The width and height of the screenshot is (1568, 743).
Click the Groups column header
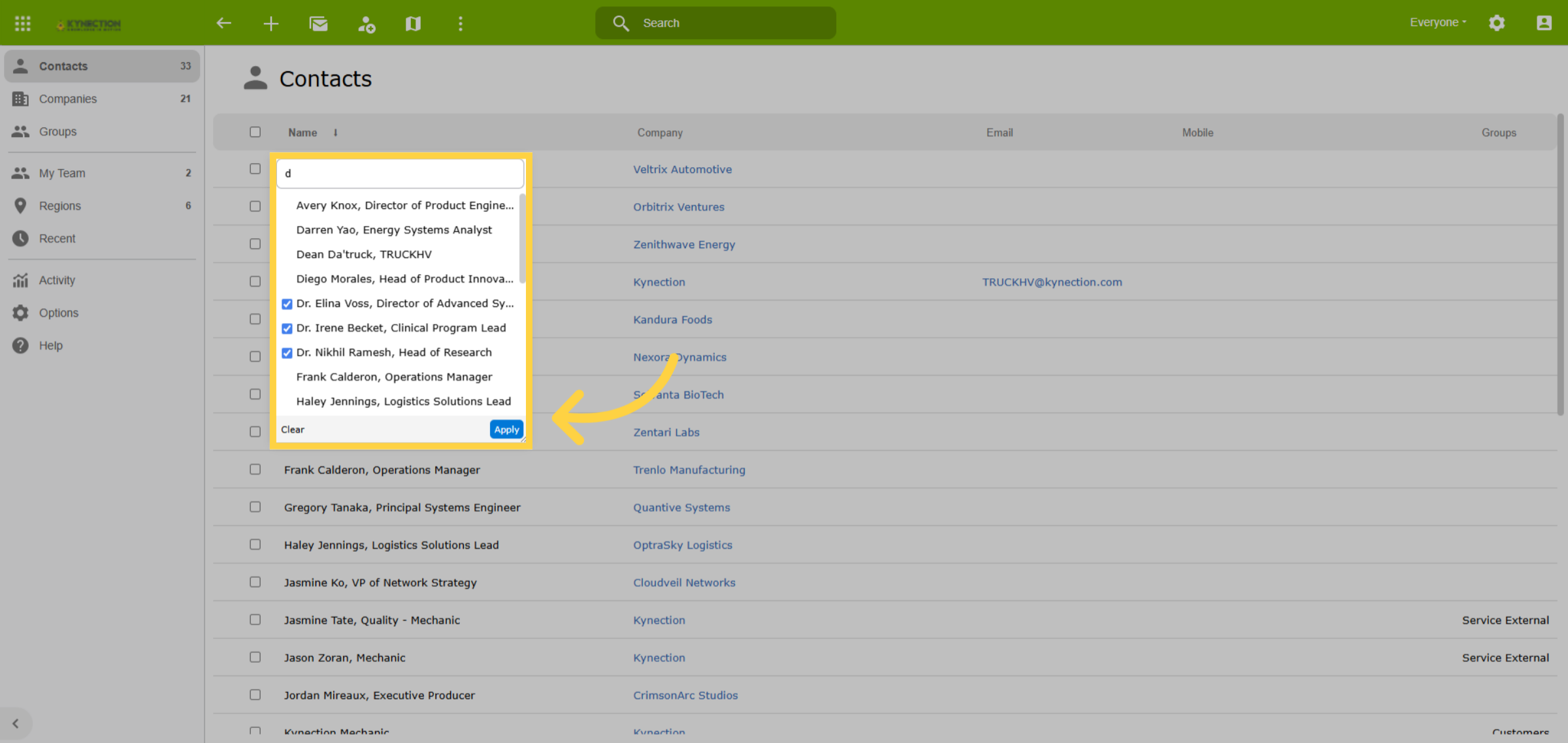click(x=1499, y=133)
